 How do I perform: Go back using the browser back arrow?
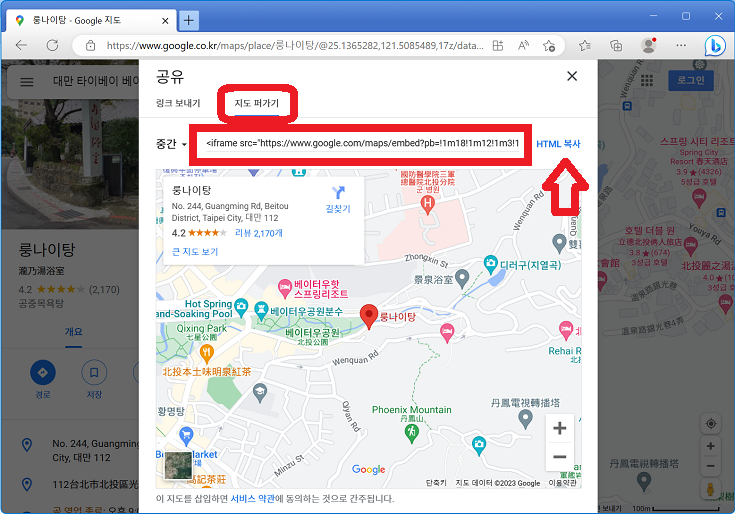21,45
